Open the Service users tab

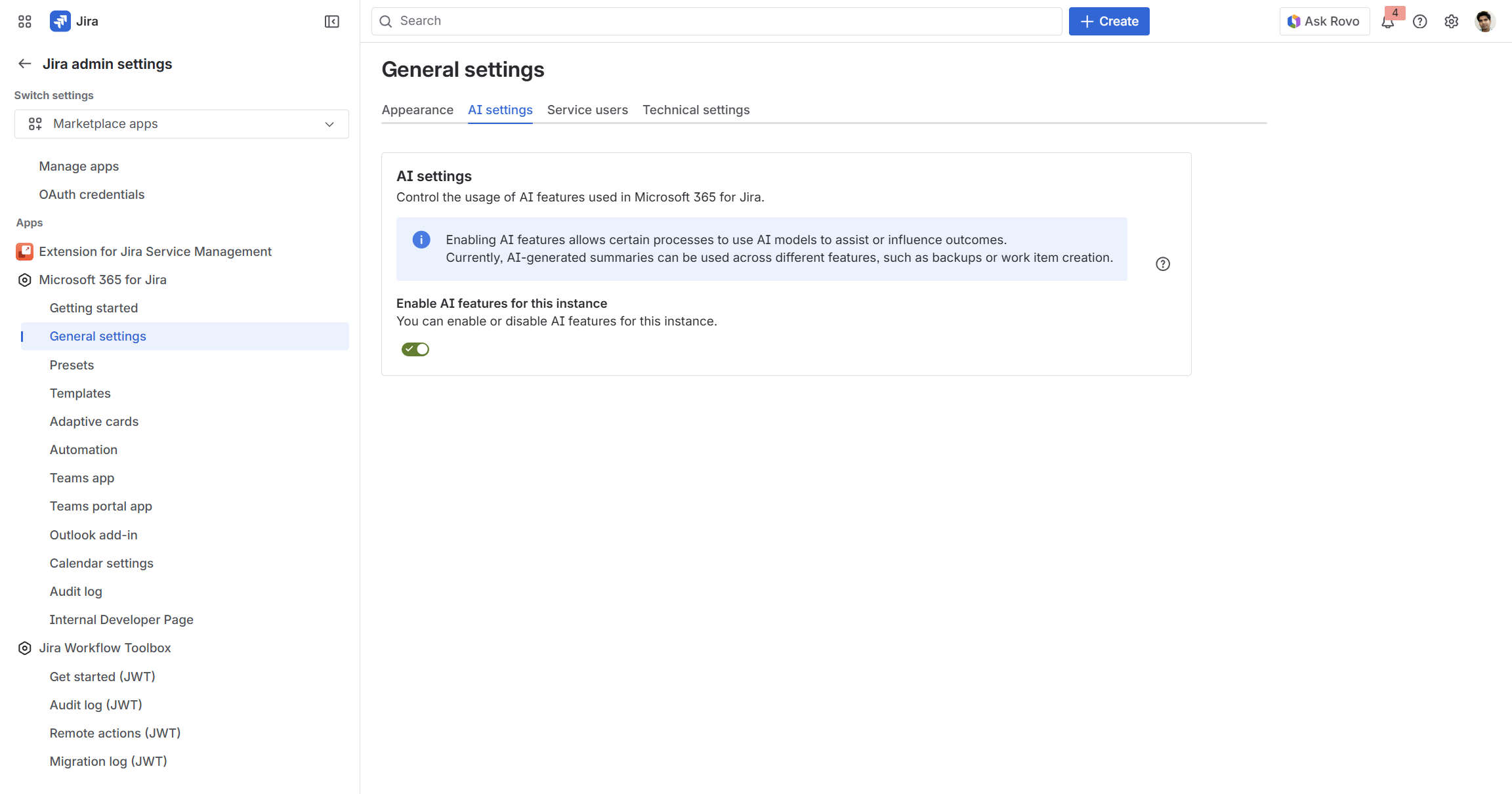pyautogui.click(x=587, y=110)
